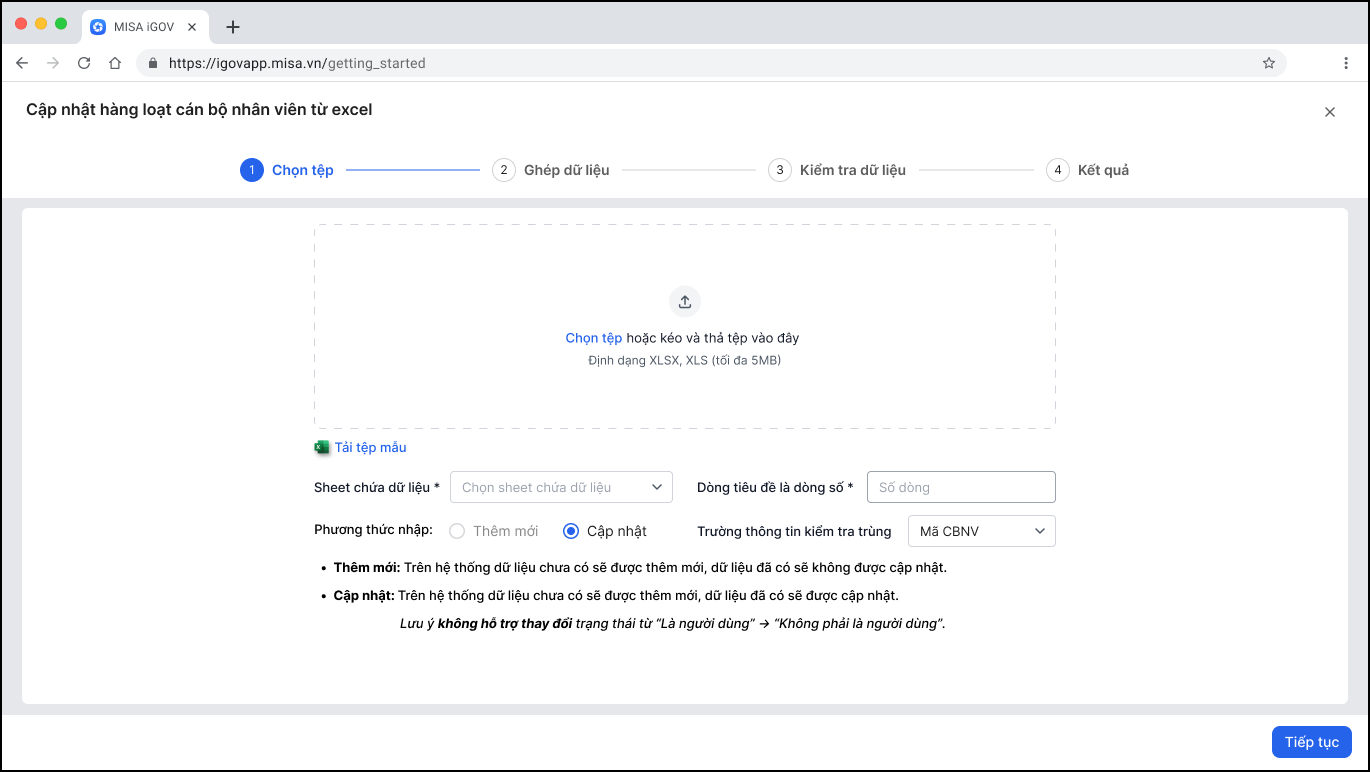1370x772 pixels.
Task: Open the Mã CBNV dropdown
Action: 982,531
